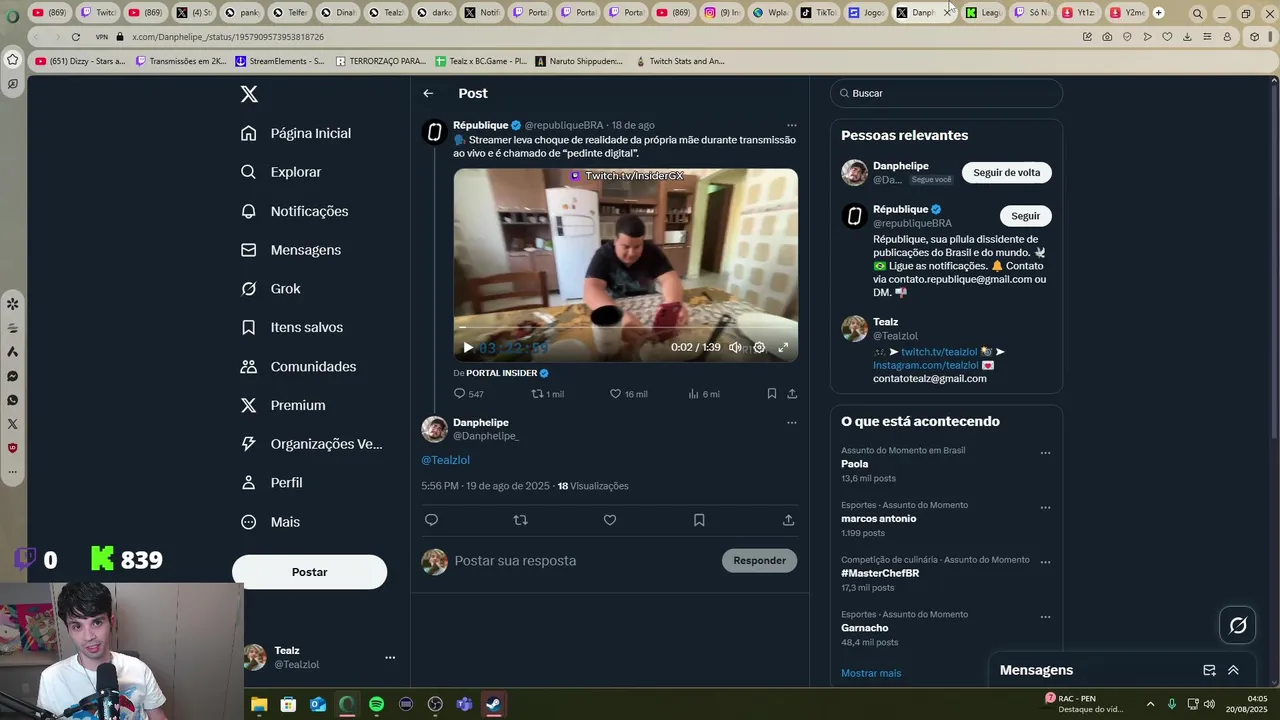The image size is (1280, 720).
Task: Open twitch.tv/tealzlol link
Action: coord(938,352)
